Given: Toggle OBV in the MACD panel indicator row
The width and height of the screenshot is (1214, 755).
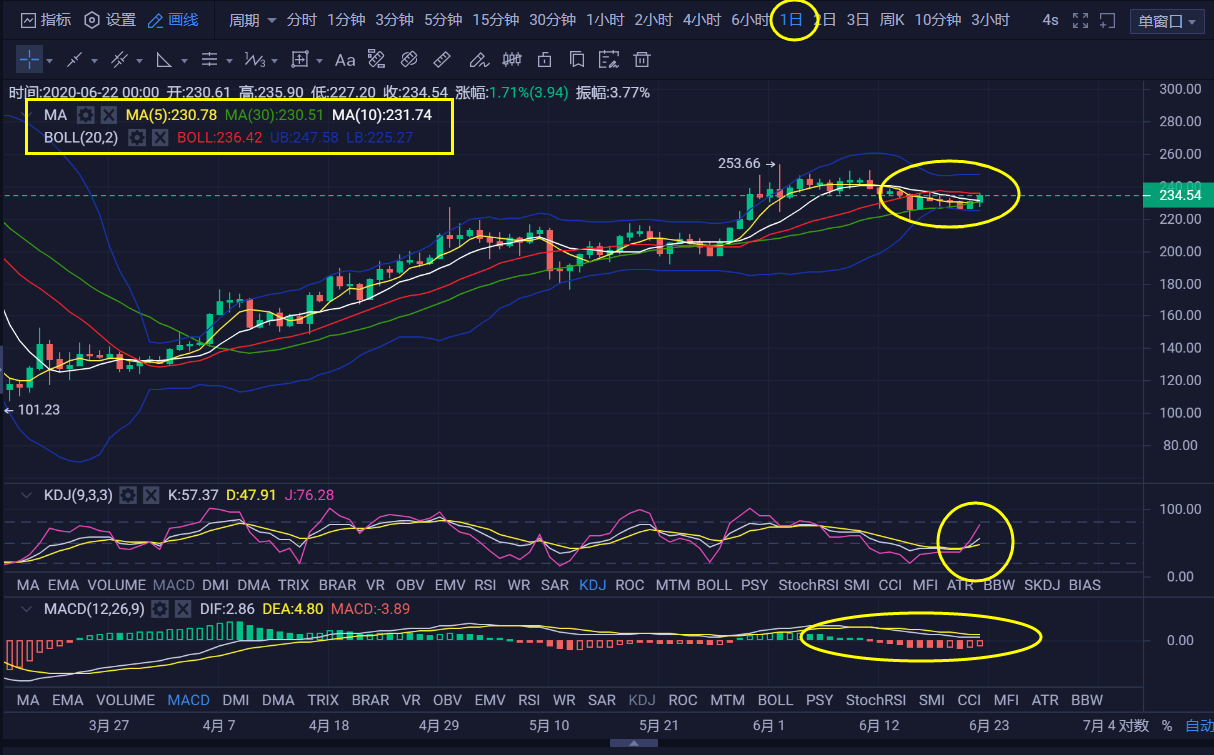Looking at the screenshot, I should click(x=447, y=700).
